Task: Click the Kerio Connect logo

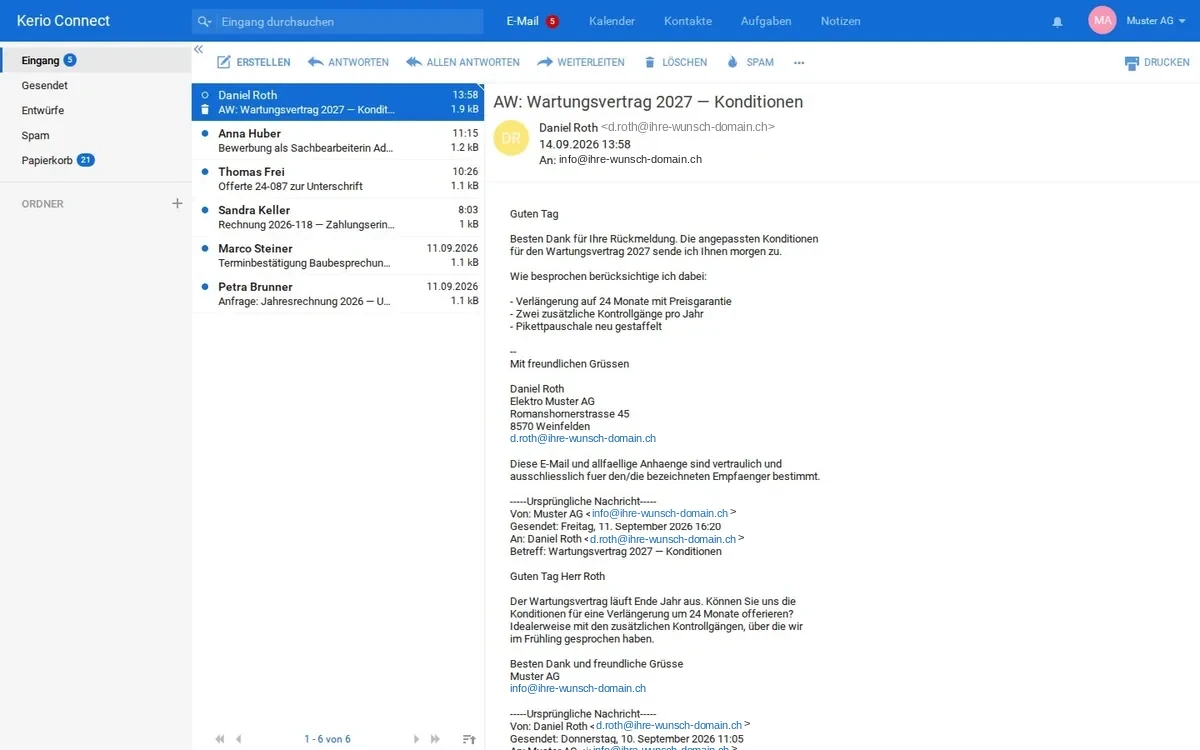Action: coord(63,21)
